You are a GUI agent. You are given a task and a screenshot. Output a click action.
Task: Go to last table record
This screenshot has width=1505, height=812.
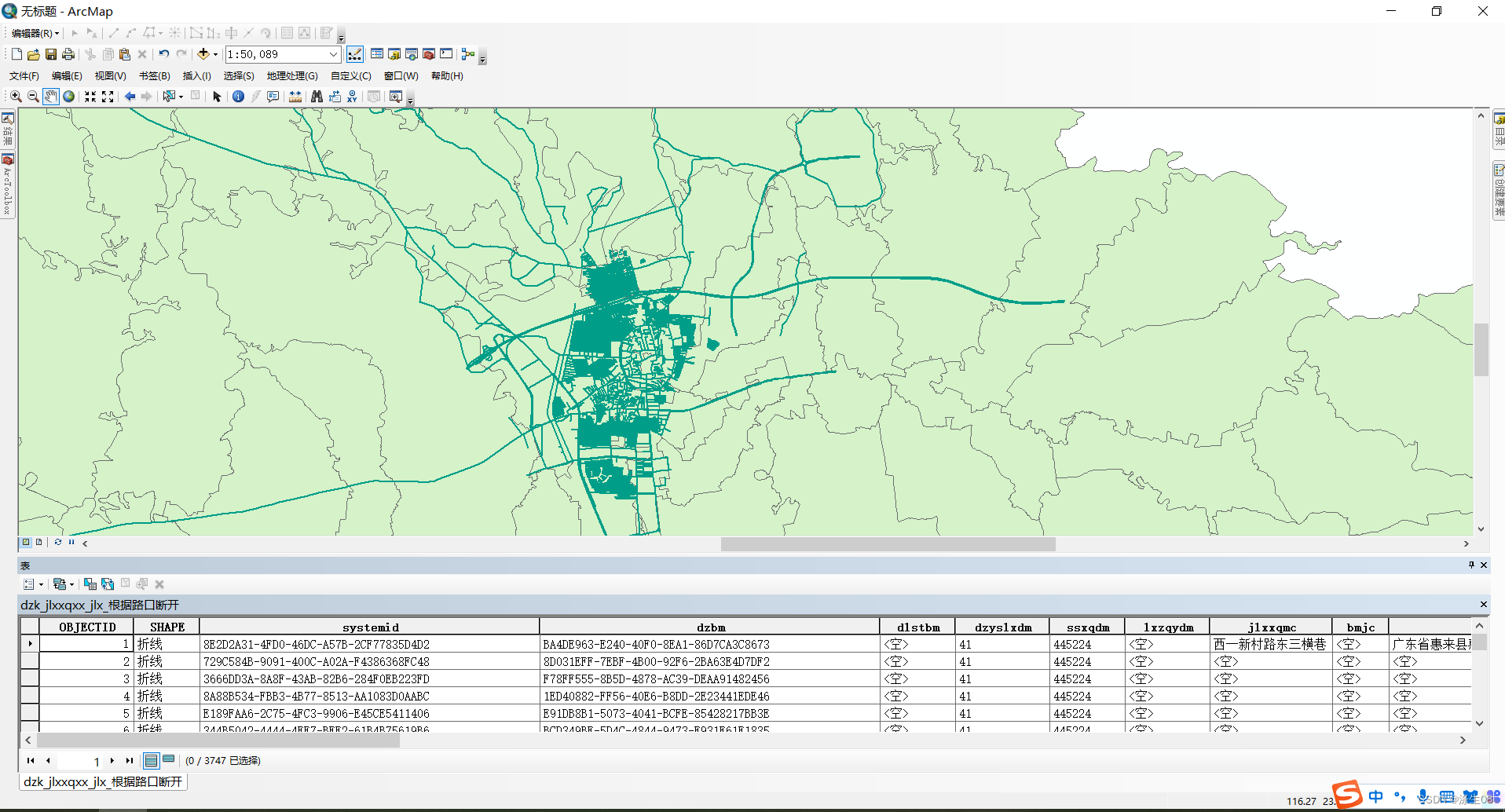[130, 760]
